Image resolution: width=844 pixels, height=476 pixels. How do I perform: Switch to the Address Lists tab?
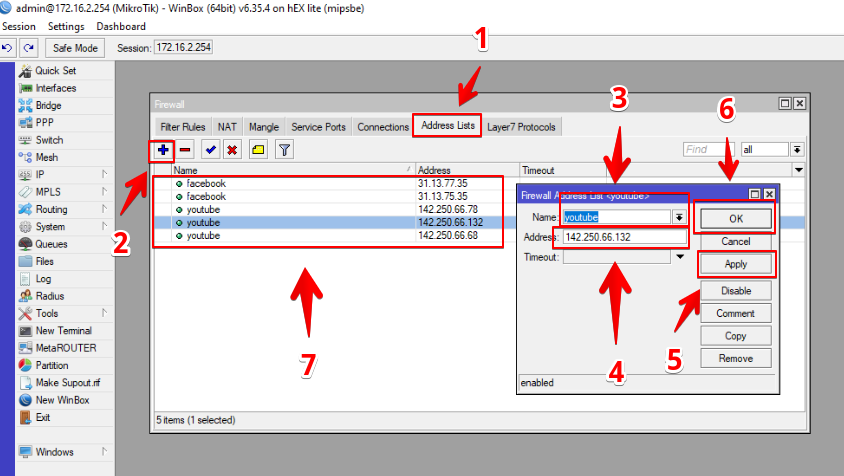click(x=448, y=125)
